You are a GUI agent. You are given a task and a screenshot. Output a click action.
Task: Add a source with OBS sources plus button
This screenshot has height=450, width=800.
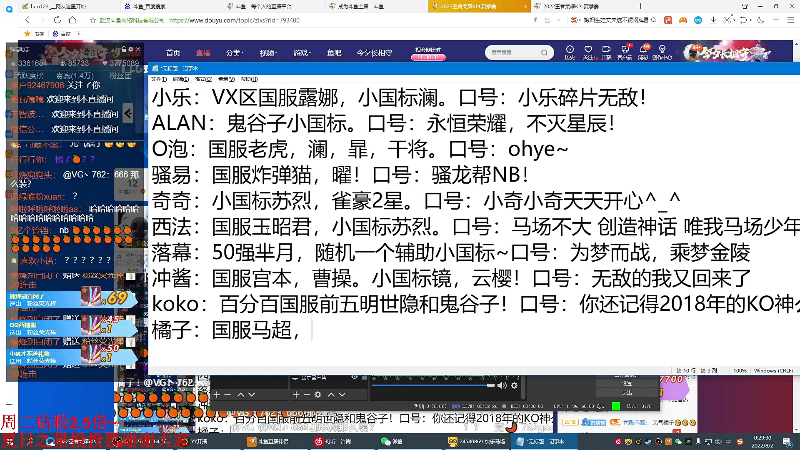point(296,394)
